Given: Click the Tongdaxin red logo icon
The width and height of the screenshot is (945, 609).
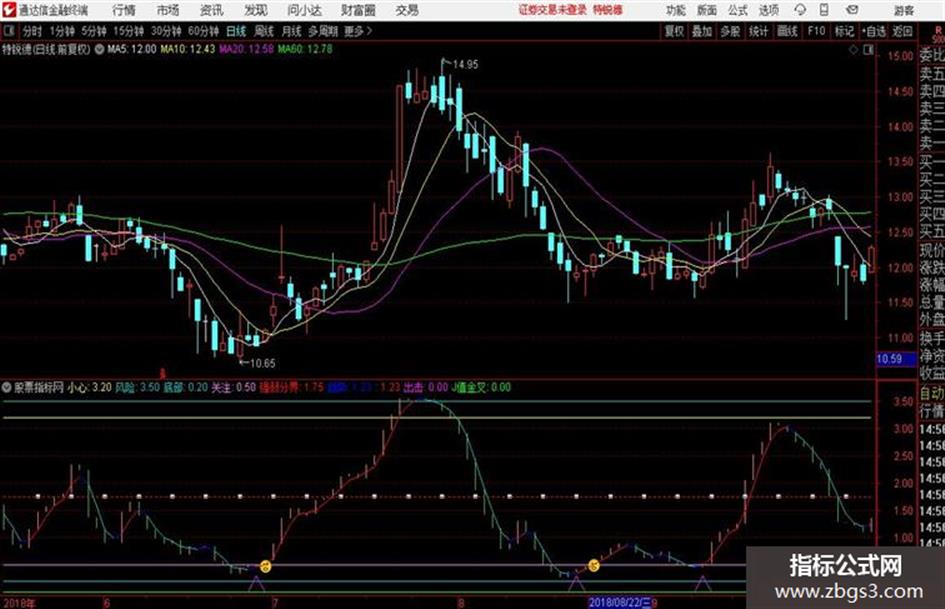Looking at the screenshot, I should [x=9, y=10].
